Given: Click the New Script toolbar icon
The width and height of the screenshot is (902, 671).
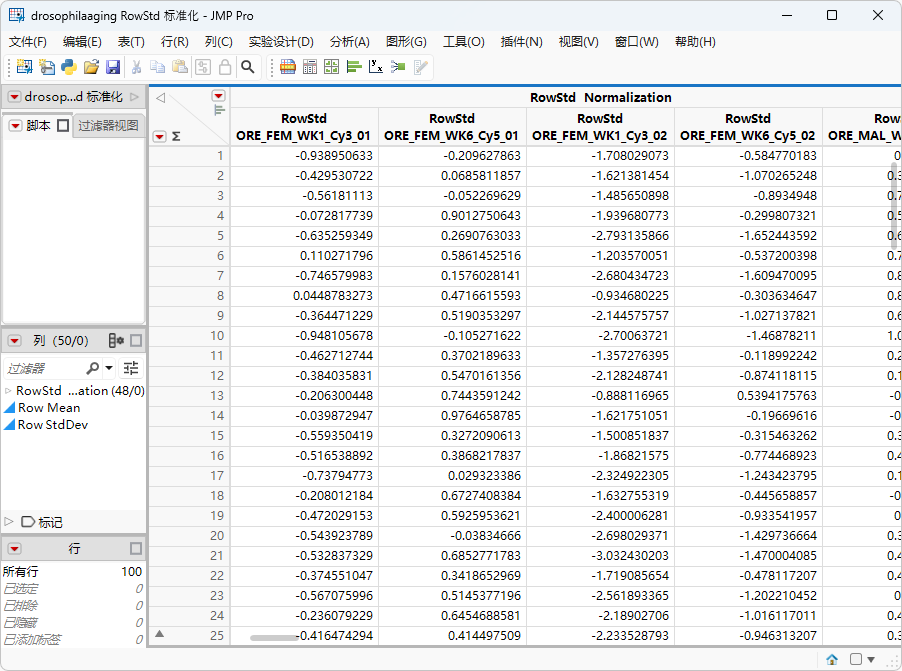Looking at the screenshot, I should [x=47, y=67].
